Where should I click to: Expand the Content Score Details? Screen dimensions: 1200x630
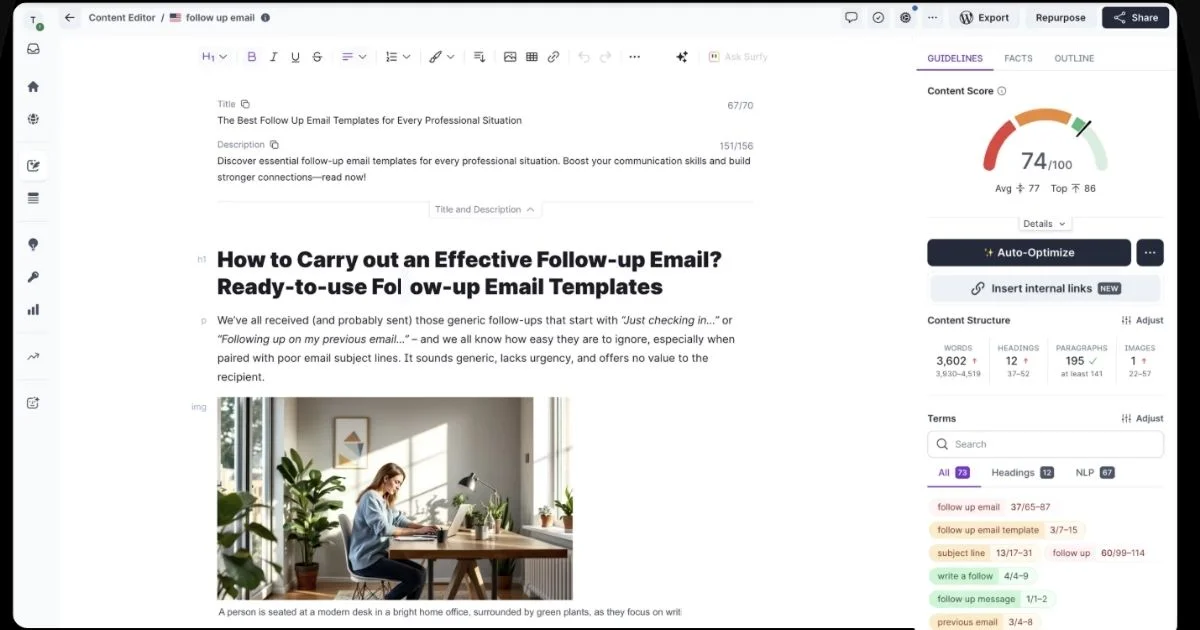[x=1045, y=224]
